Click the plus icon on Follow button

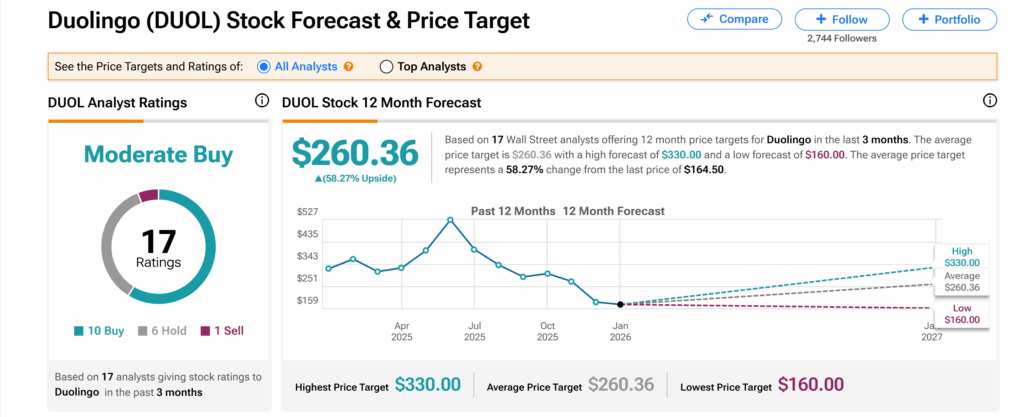click(820, 19)
